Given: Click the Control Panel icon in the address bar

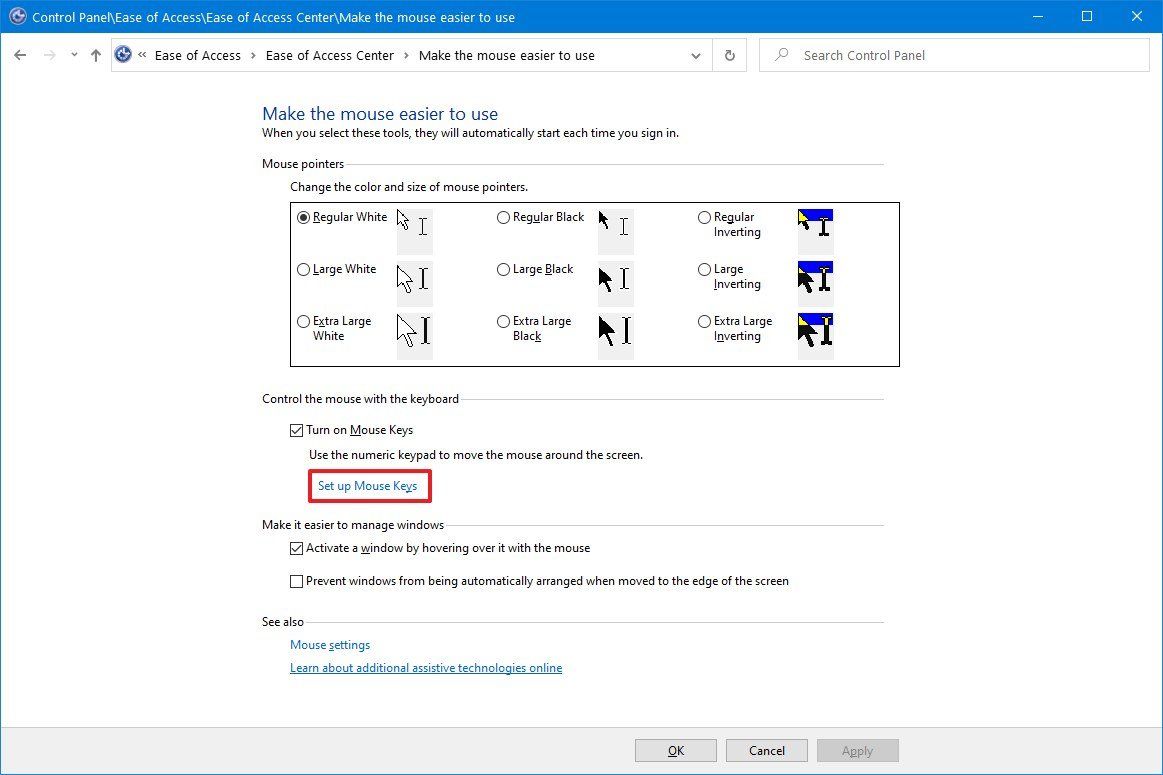Looking at the screenshot, I should tap(122, 54).
